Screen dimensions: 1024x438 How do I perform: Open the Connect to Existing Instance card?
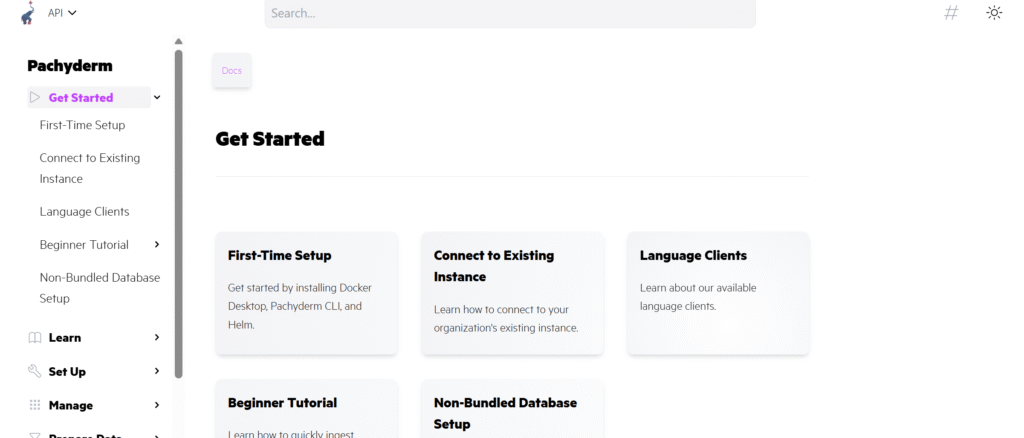tap(512, 294)
